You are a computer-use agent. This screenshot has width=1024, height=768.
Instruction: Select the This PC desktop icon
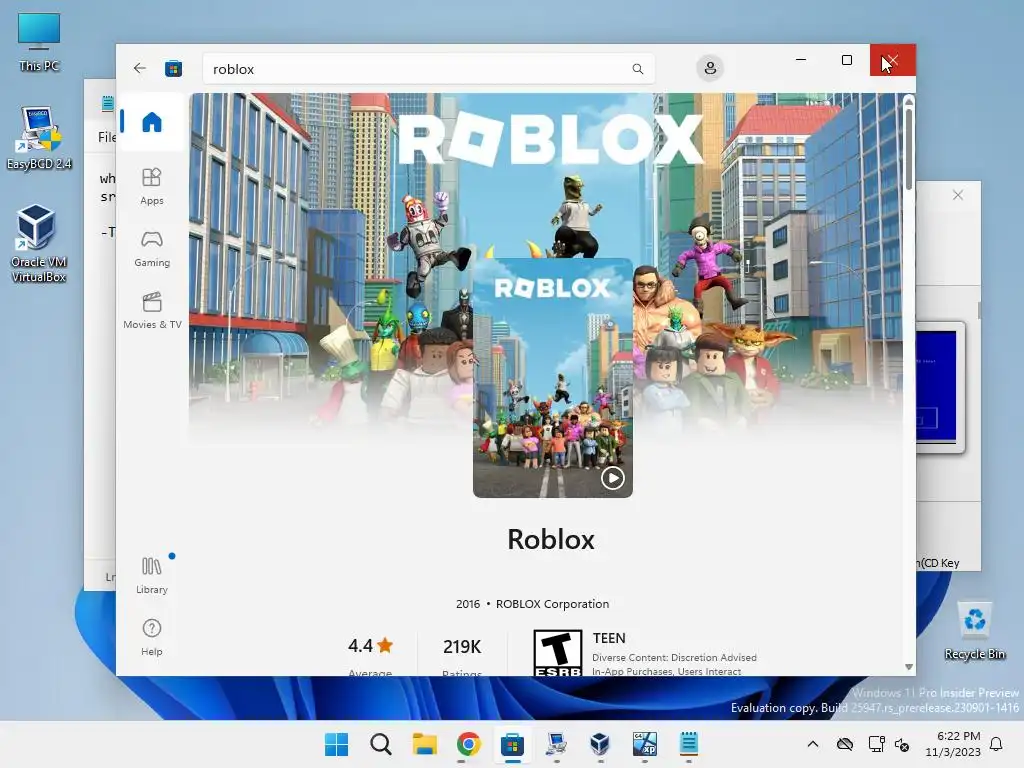pos(39,41)
